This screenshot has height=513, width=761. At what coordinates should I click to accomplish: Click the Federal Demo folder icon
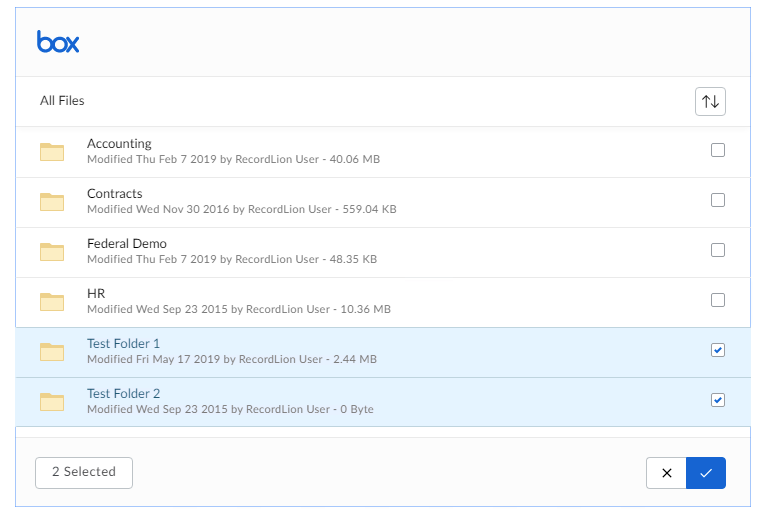[x=52, y=252]
